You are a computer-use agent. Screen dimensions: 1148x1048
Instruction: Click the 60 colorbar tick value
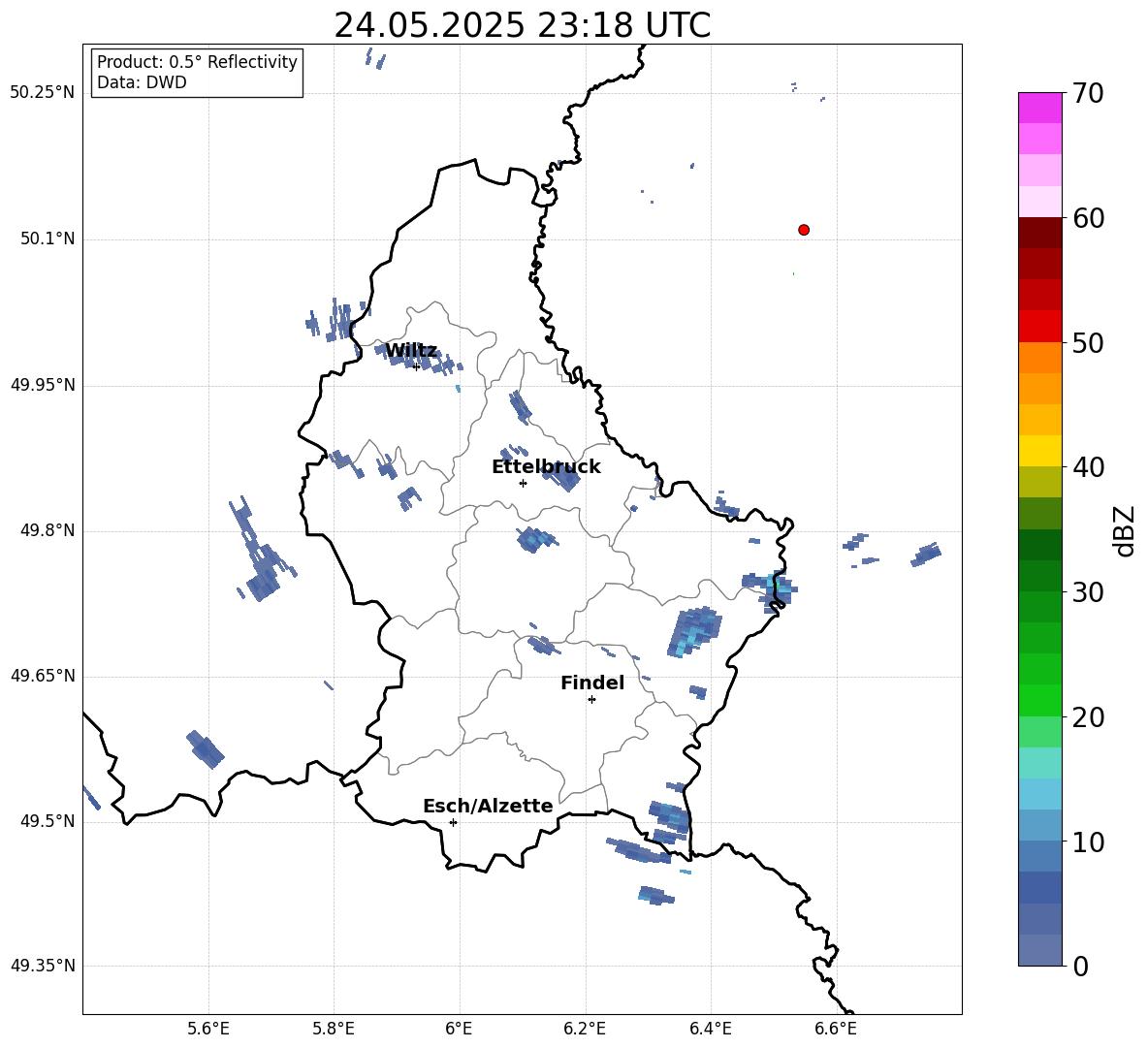tap(1088, 218)
